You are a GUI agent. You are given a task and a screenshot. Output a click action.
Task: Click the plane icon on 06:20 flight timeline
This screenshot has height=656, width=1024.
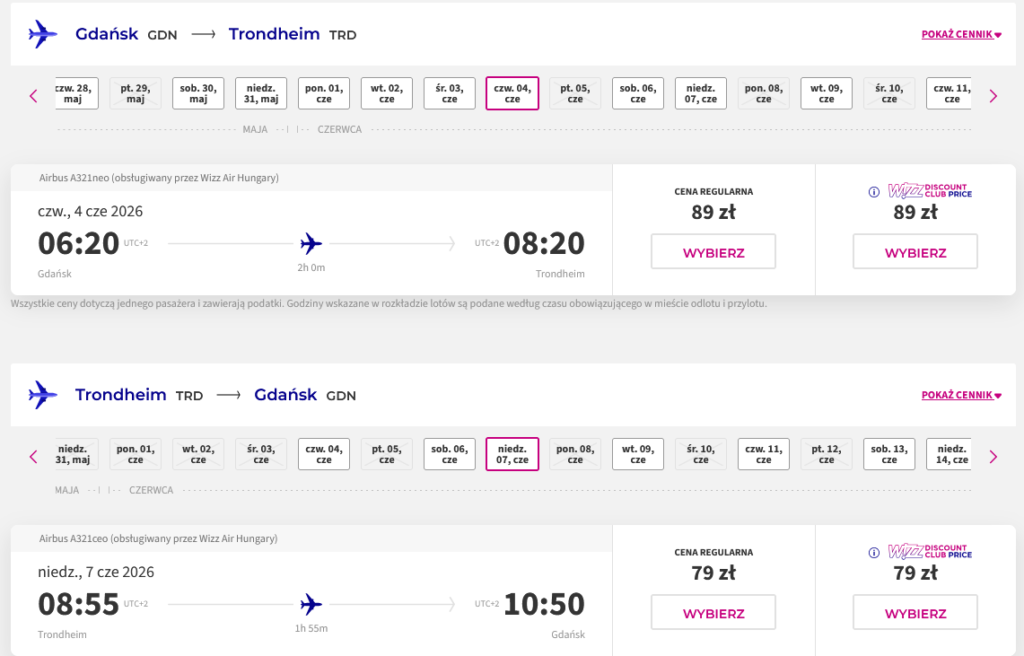tap(311, 243)
